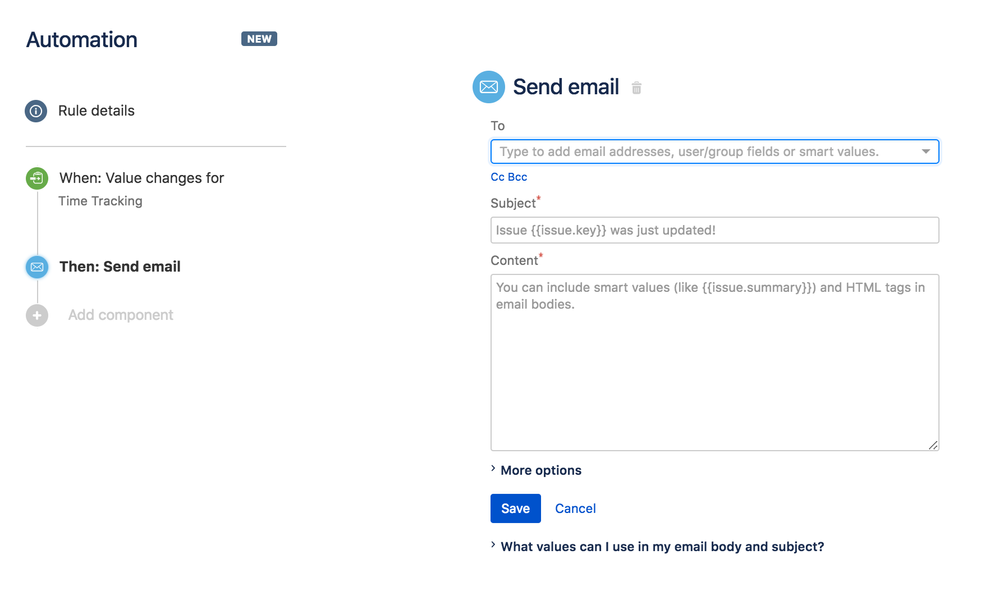Click the plus icon to add a component

pyautogui.click(x=36, y=315)
